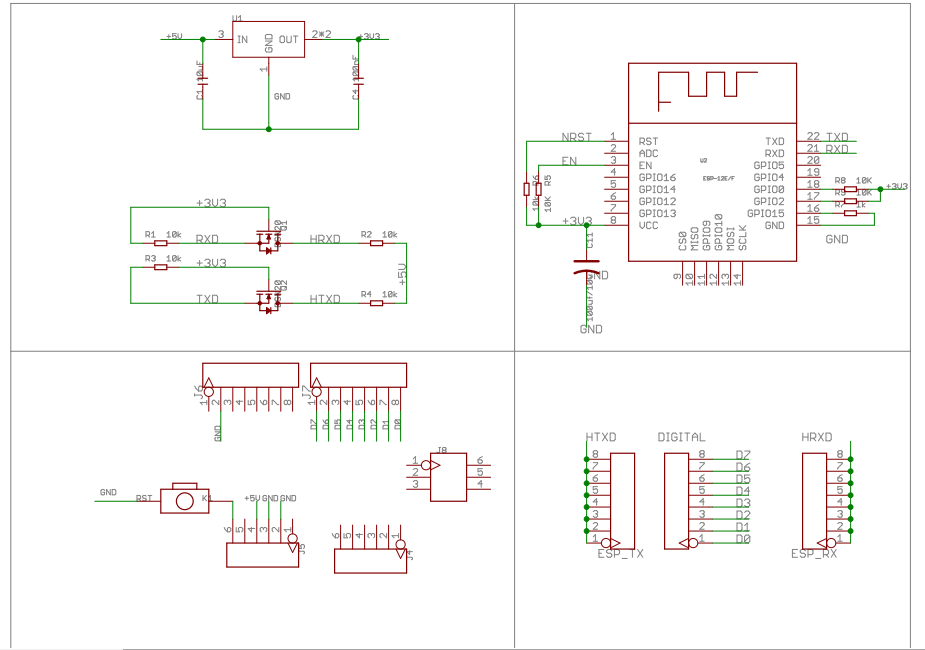The image size is (925, 650).
Task: Select the J7 header with D0–D7 pins
Action: coord(358,375)
